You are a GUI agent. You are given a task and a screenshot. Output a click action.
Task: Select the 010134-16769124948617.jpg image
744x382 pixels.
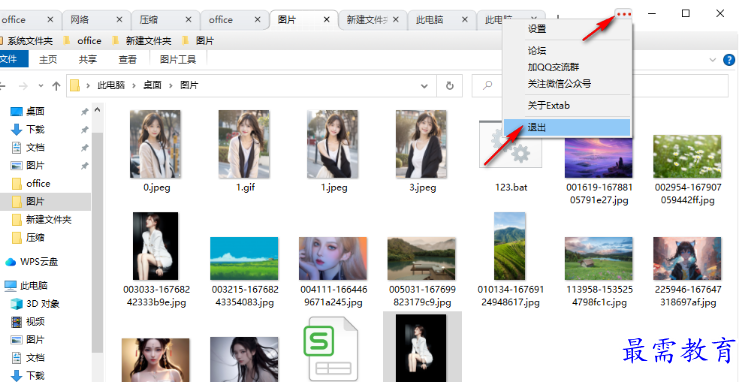pyautogui.click(x=510, y=246)
